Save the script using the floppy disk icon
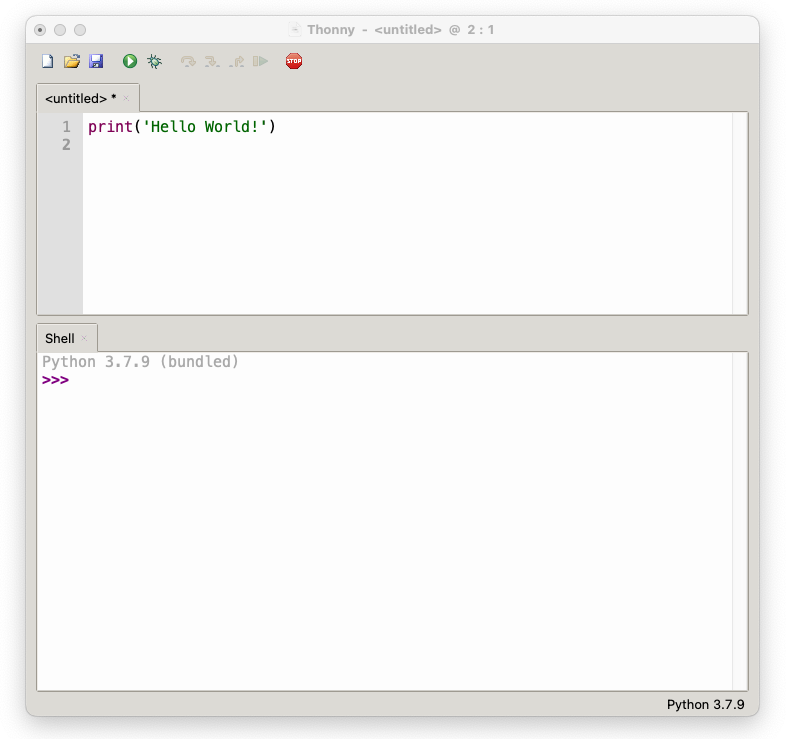Screen dimensions: 788x739 (x=96, y=61)
